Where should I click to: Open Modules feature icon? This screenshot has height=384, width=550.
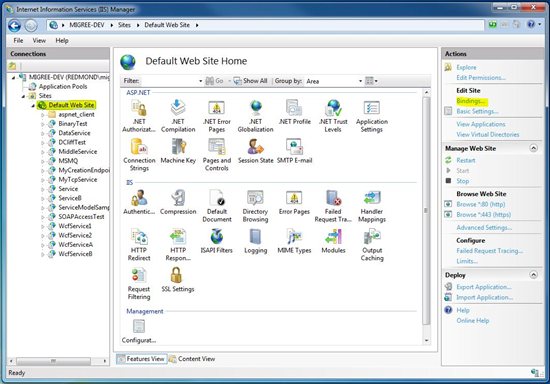[333, 241]
